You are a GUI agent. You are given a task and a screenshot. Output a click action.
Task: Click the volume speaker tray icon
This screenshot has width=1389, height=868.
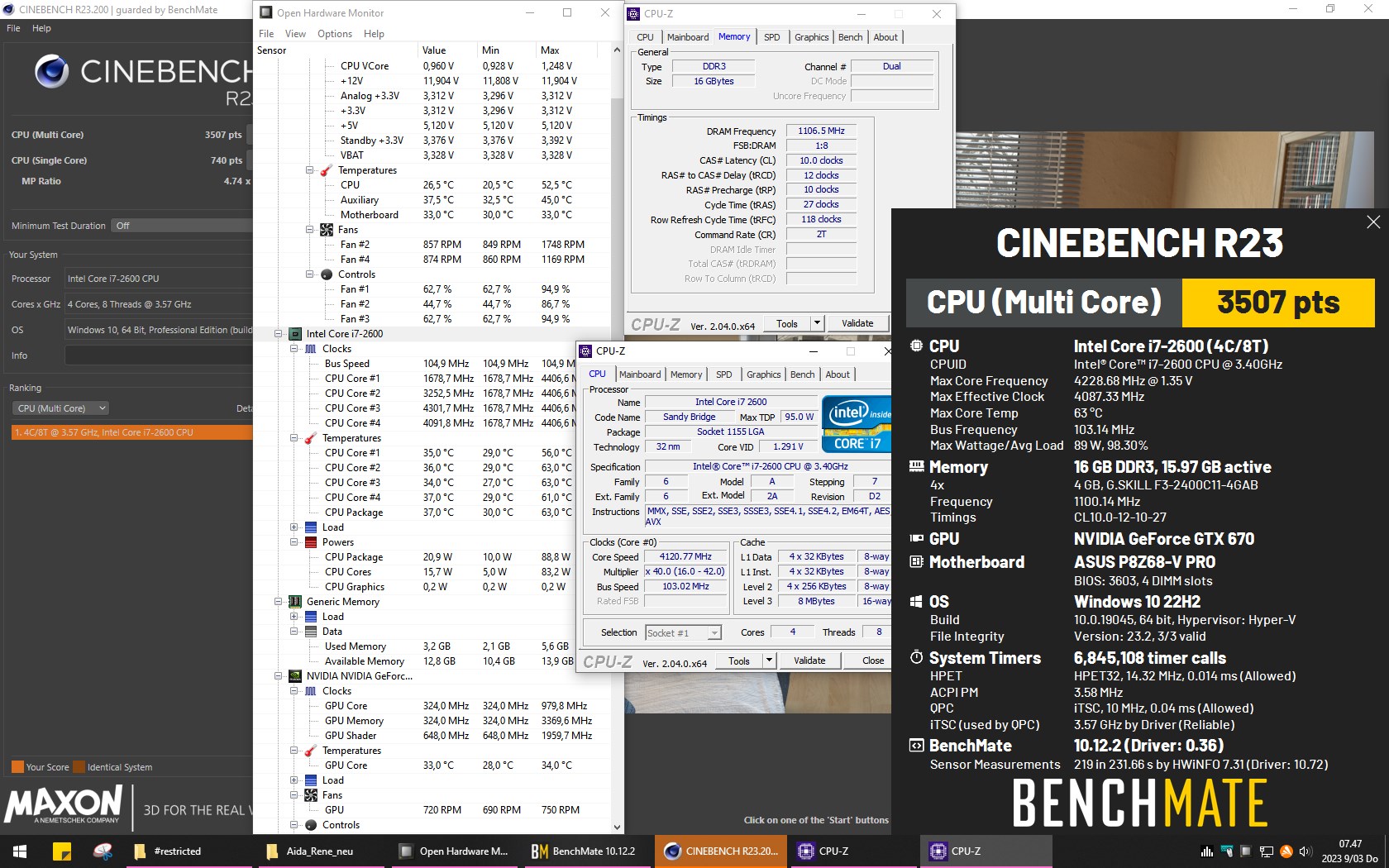[x=1305, y=851]
